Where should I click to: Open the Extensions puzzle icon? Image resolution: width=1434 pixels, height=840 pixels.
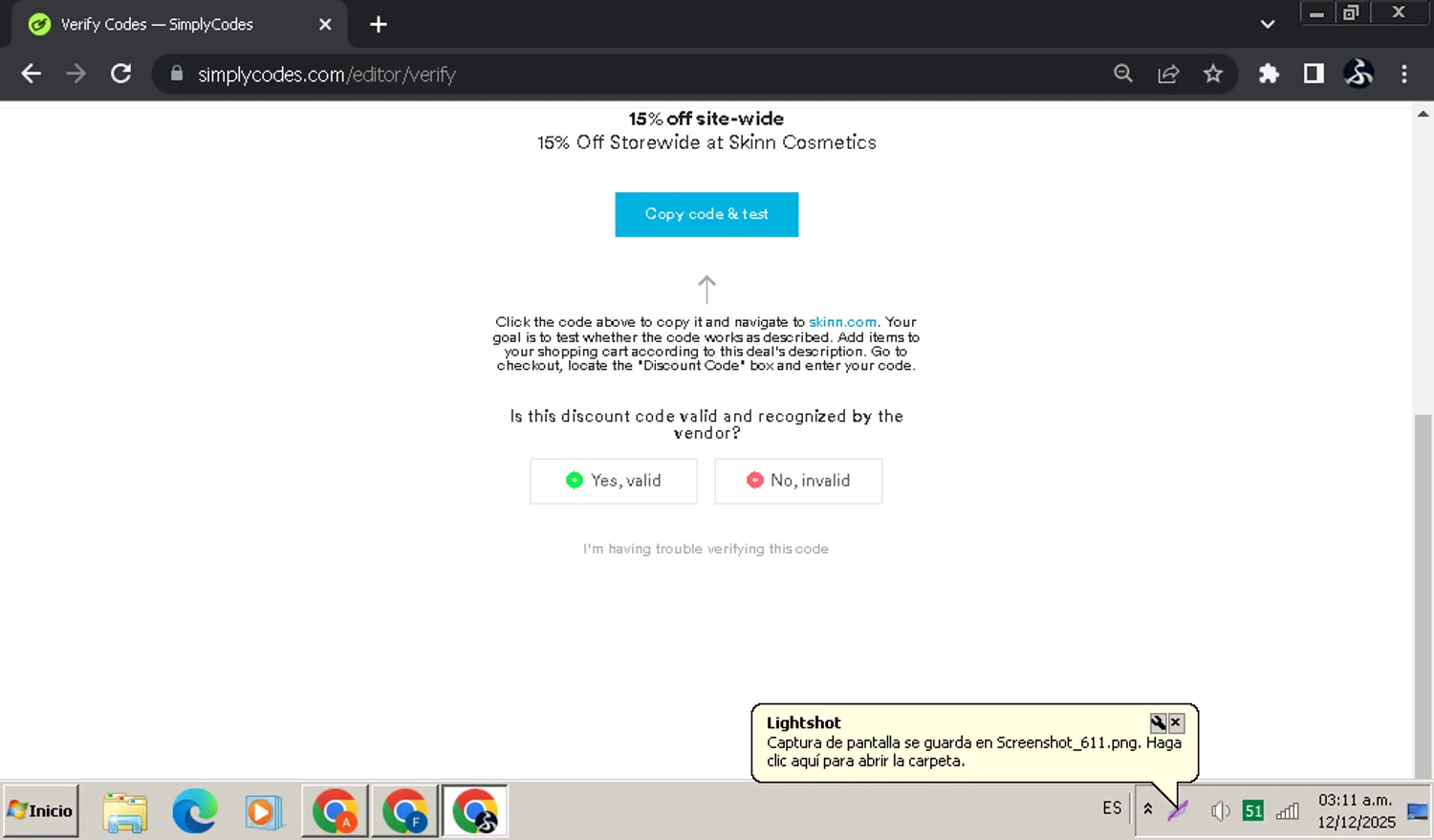point(1269,74)
